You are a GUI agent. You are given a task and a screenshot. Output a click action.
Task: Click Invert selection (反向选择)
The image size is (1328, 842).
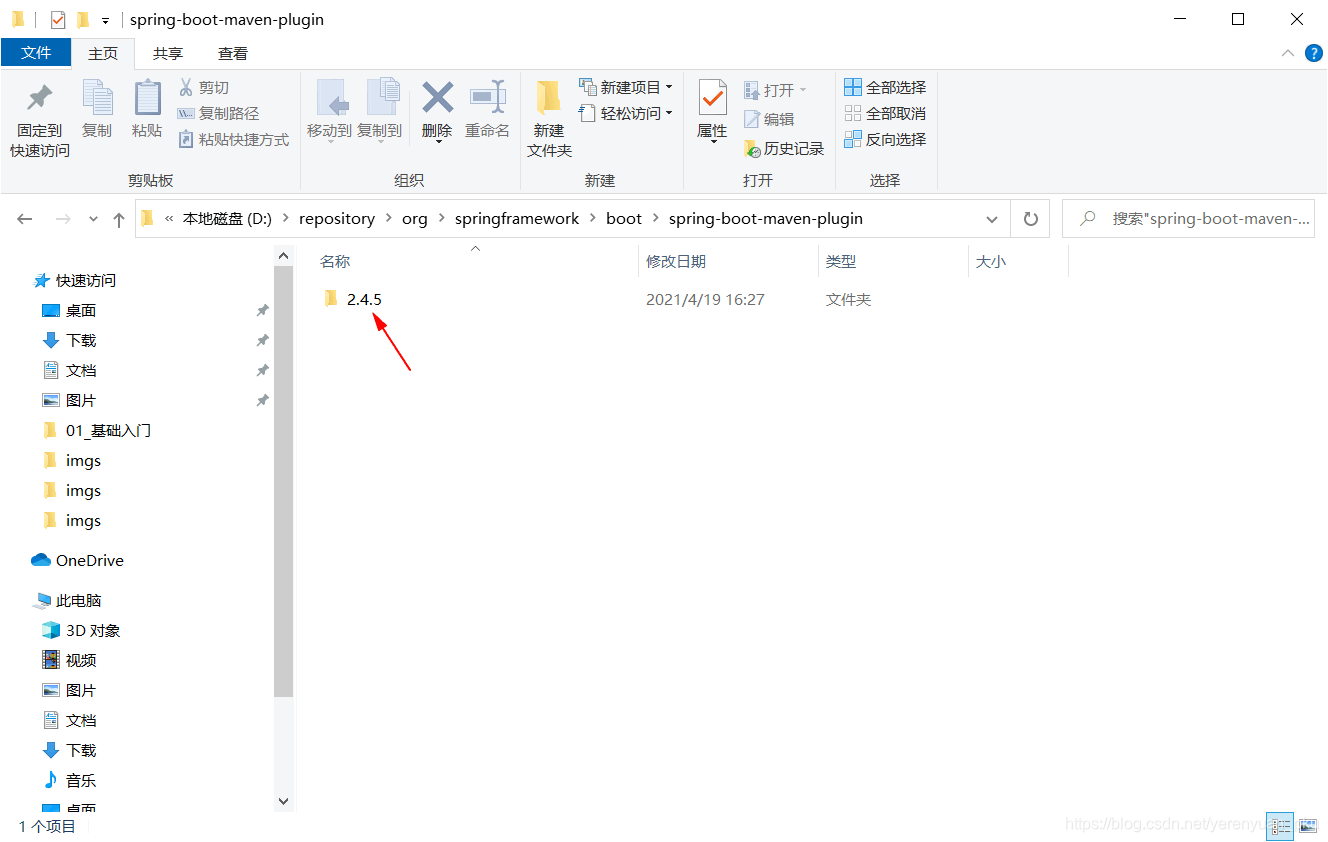click(x=885, y=140)
